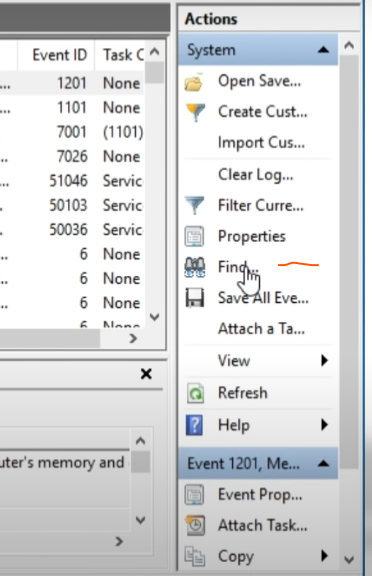Choose Attach Task To This Event
The image size is (372, 576).
pyautogui.click(x=263, y=526)
